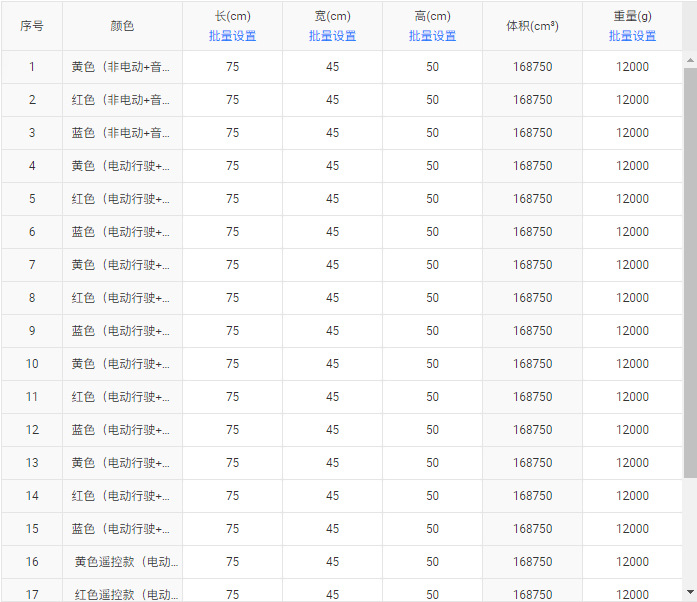Select color cell 红色（非电动+音... in row 2
The width and height of the screenshot is (697, 602).
(x=120, y=100)
